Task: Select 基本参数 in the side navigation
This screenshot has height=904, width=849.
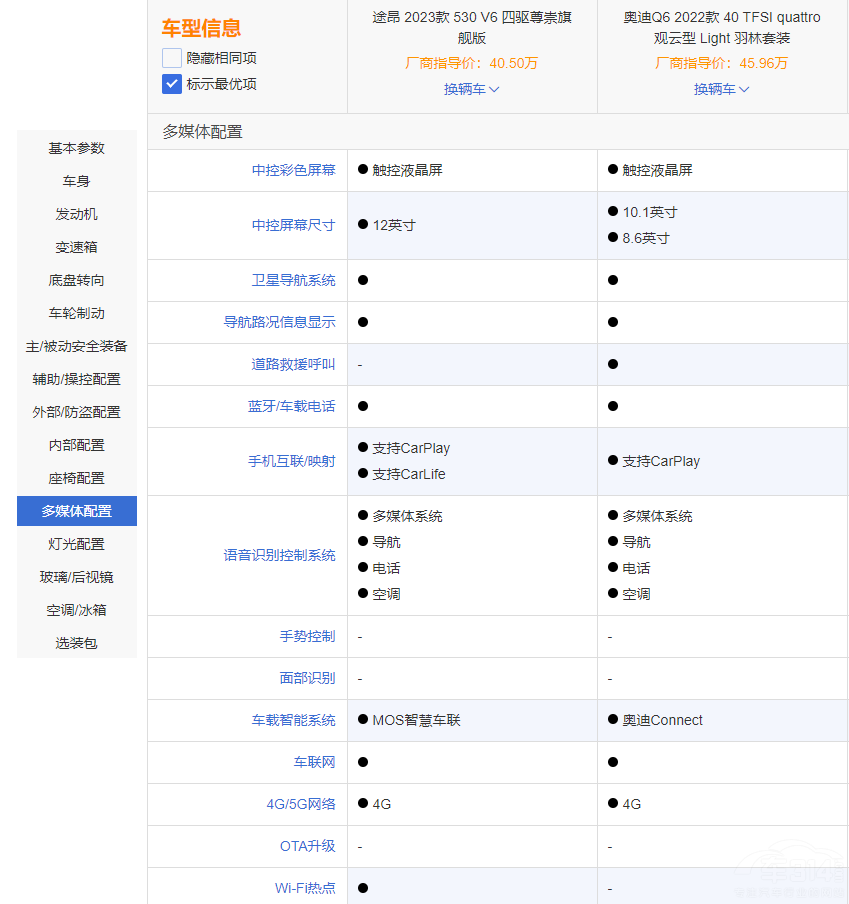Action: pyautogui.click(x=77, y=148)
